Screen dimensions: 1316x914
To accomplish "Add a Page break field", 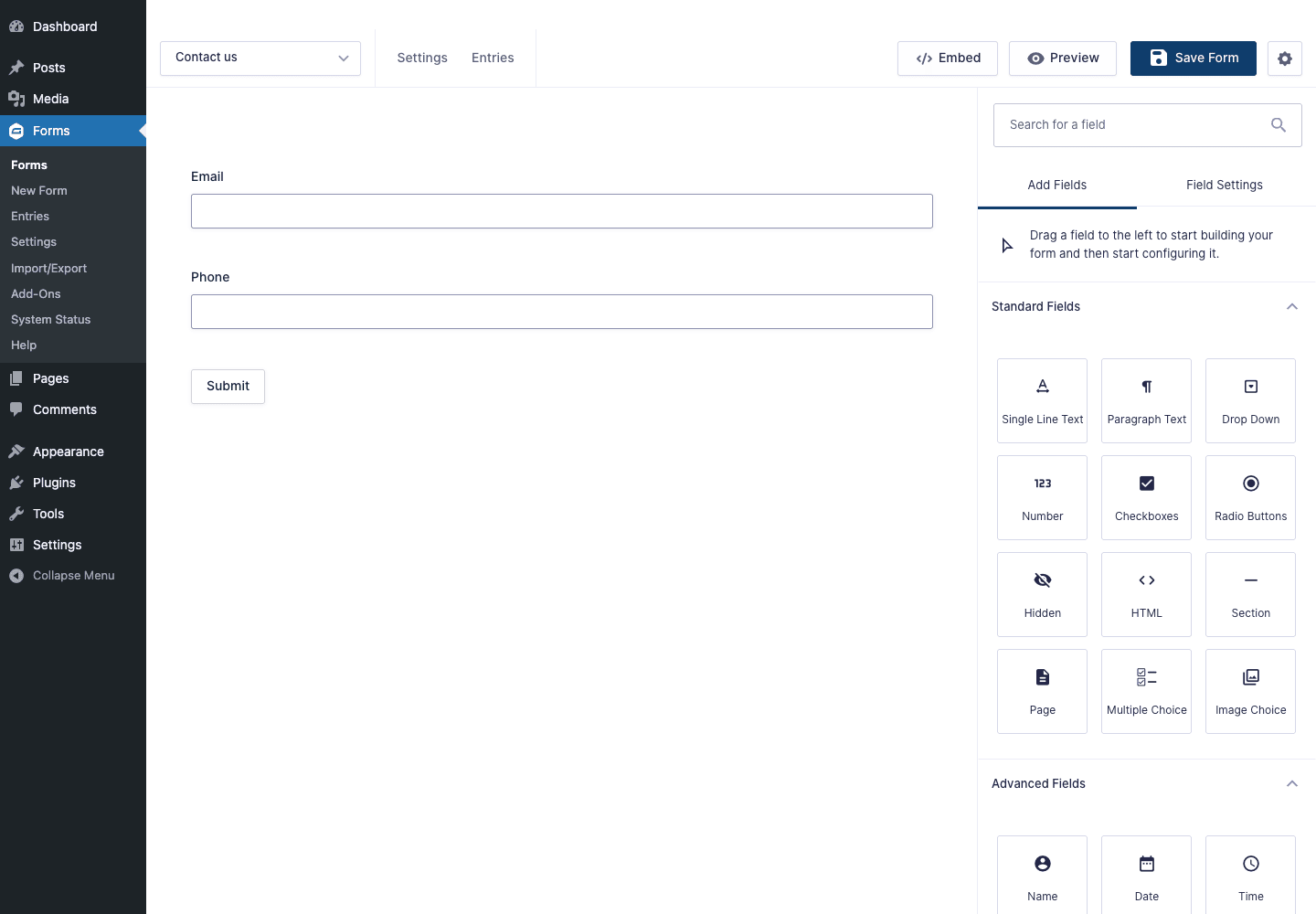I will tap(1042, 691).
